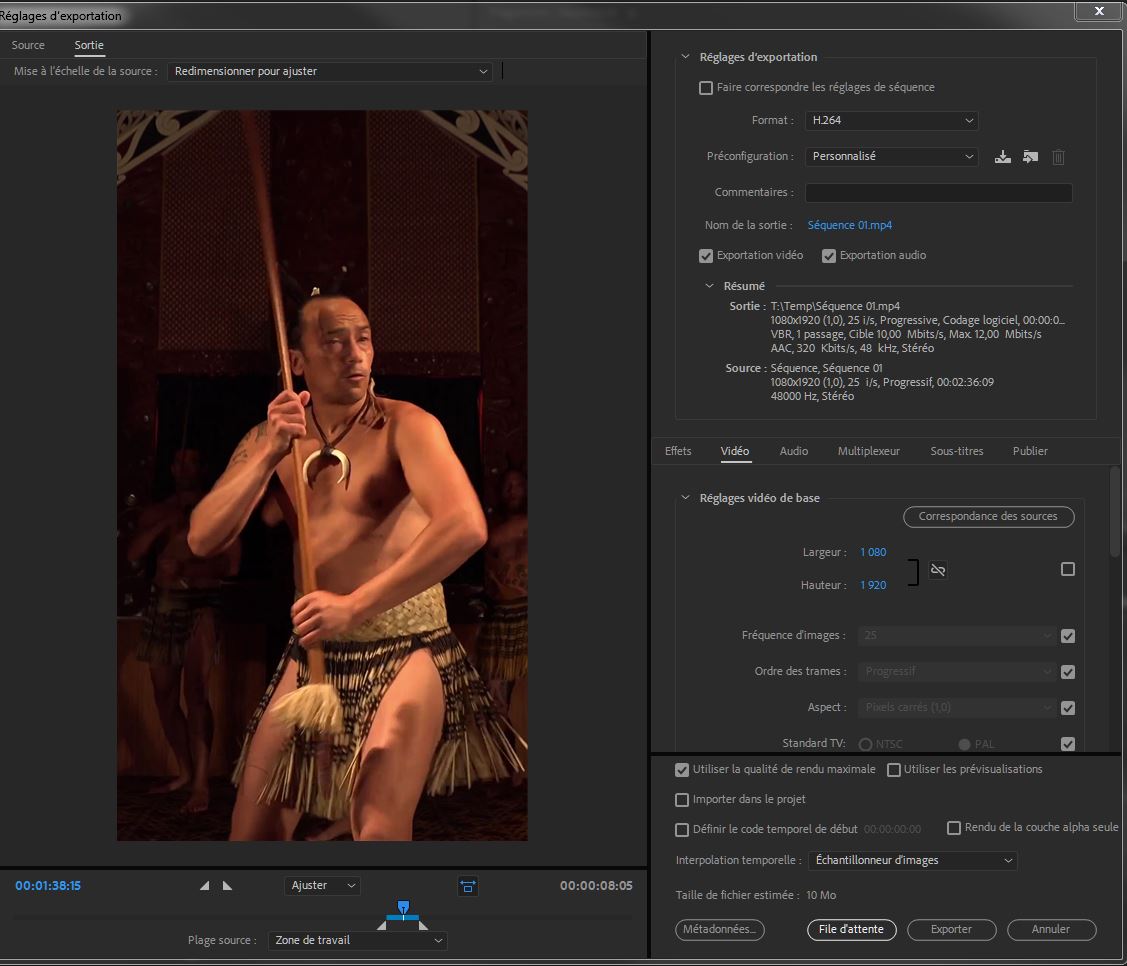Click the Exporter button
Image resolution: width=1127 pixels, height=966 pixels.
(951, 930)
